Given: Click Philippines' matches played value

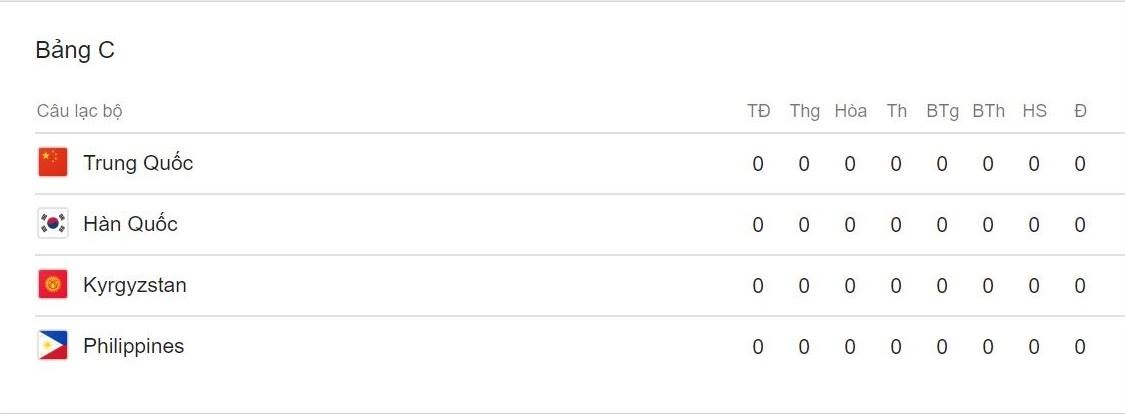Looking at the screenshot, I should pos(758,347).
